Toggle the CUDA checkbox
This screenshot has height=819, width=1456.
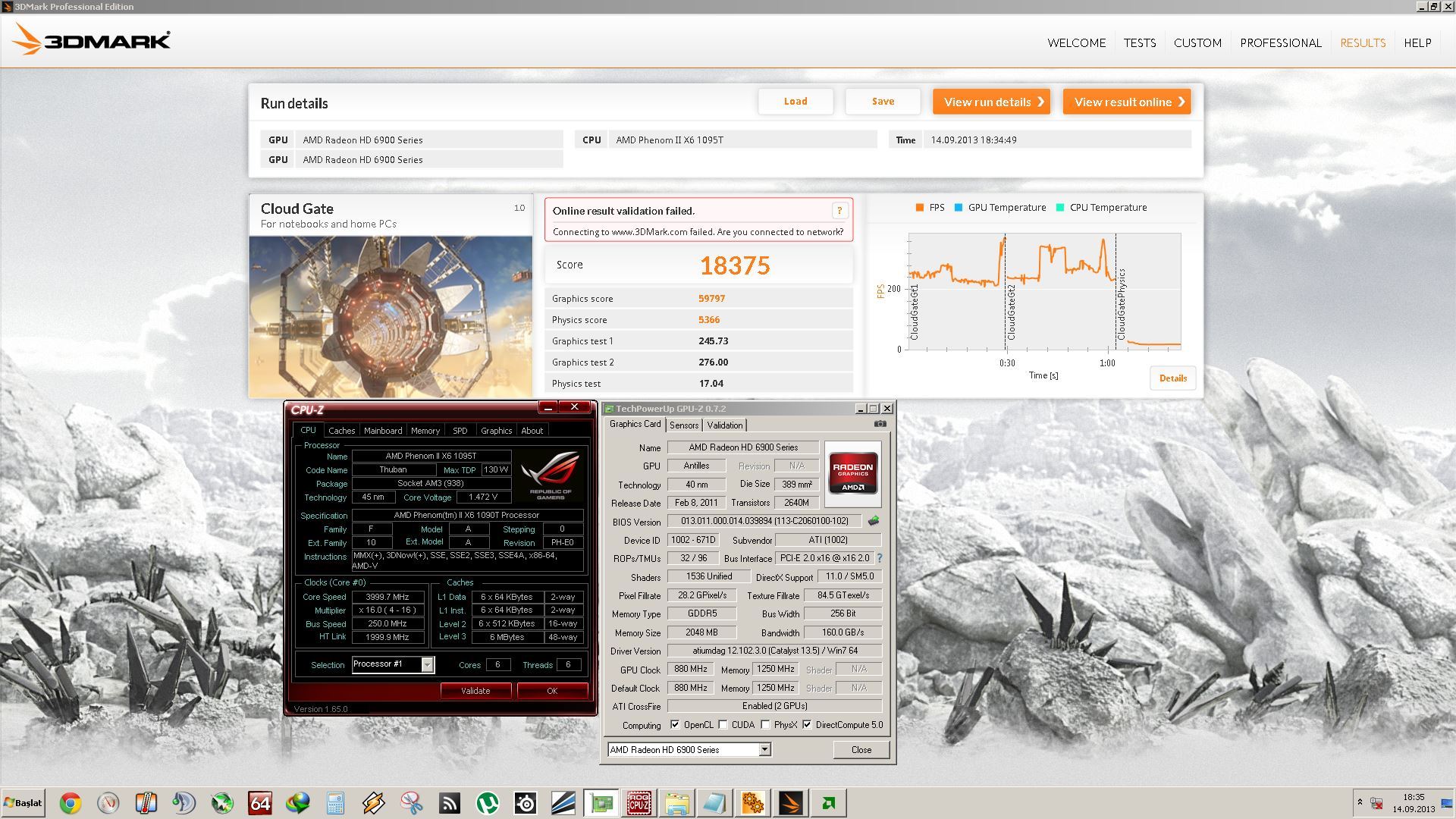click(x=723, y=725)
